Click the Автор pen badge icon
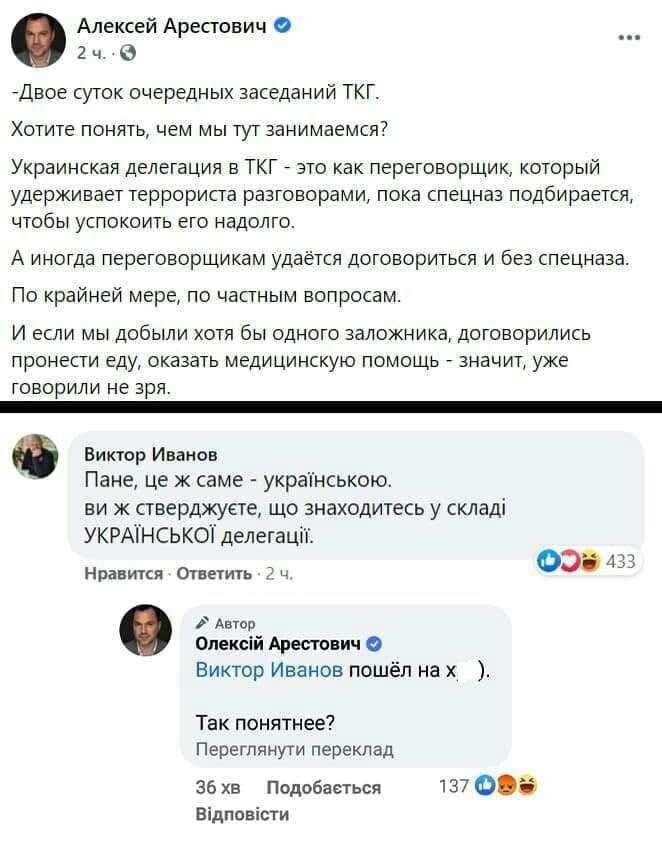 202,623
